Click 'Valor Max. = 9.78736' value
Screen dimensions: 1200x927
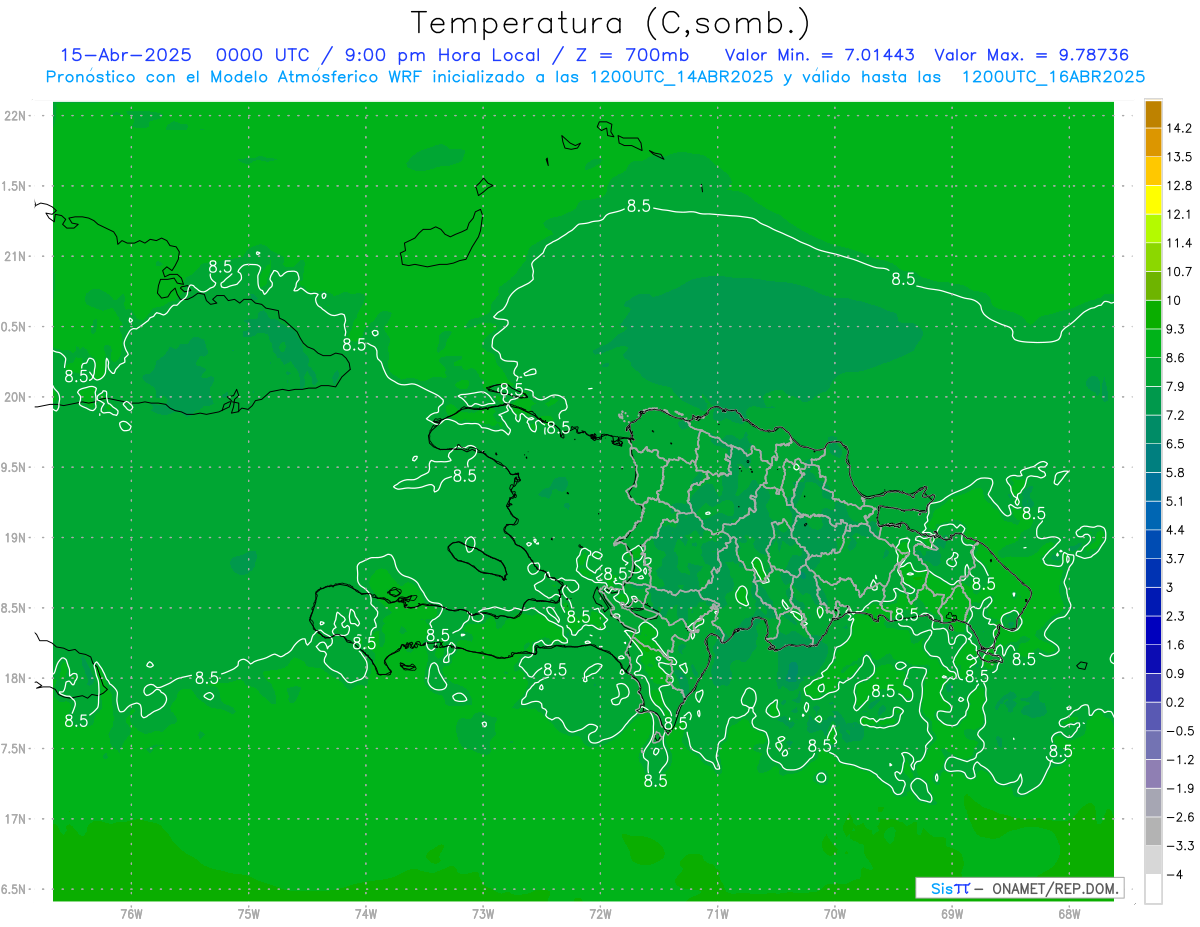coord(1031,55)
